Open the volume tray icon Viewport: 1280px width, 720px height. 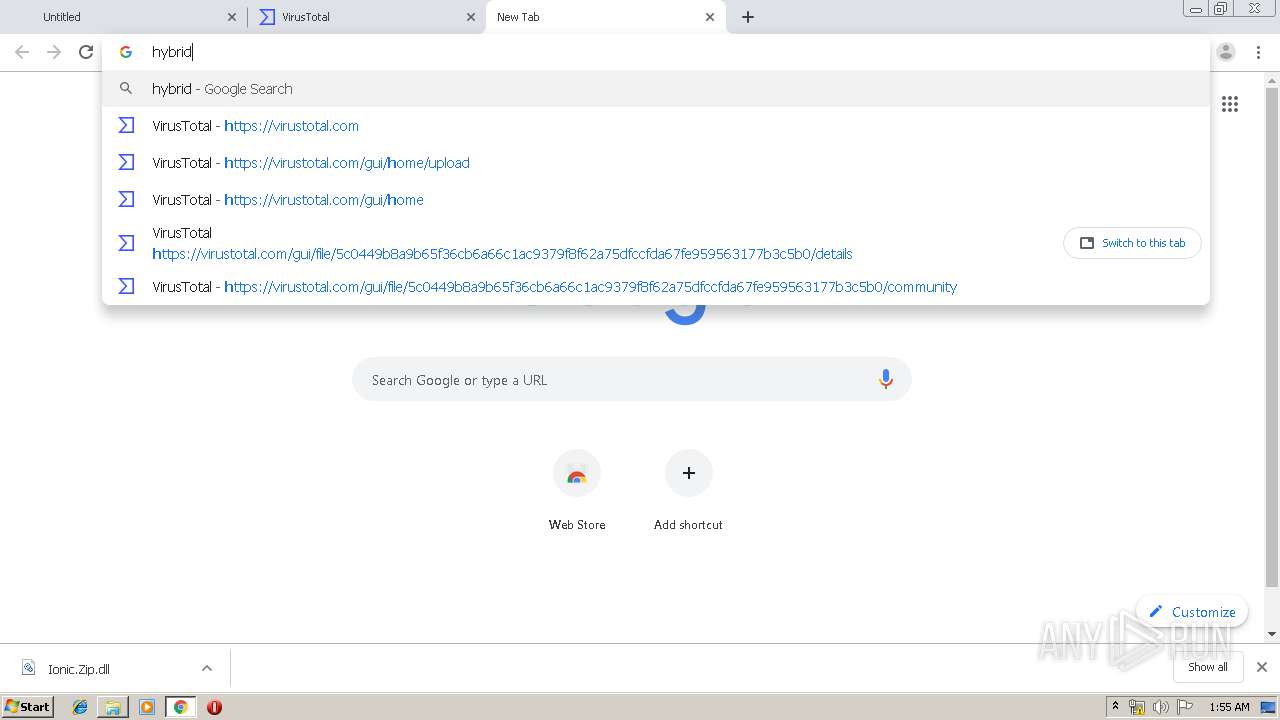[1161, 707]
